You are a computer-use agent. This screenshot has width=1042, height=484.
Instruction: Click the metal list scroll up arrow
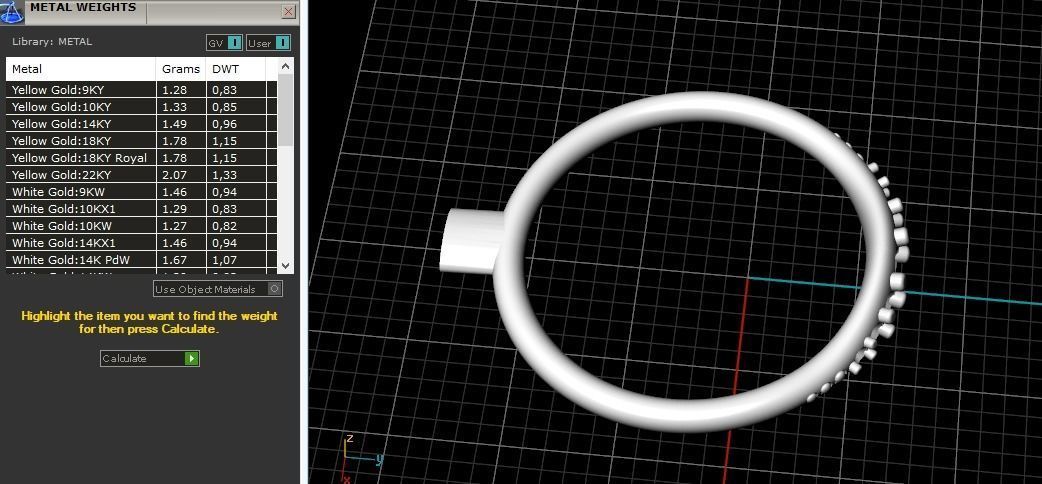285,66
